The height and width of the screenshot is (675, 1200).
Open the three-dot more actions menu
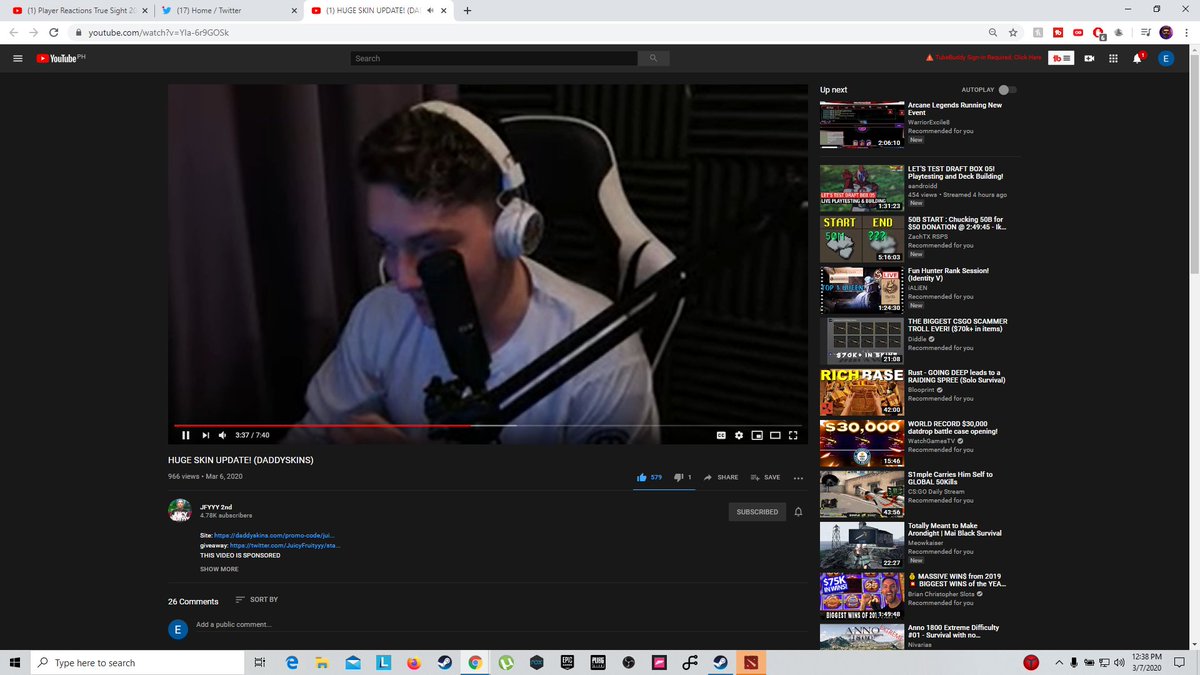point(798,478)
